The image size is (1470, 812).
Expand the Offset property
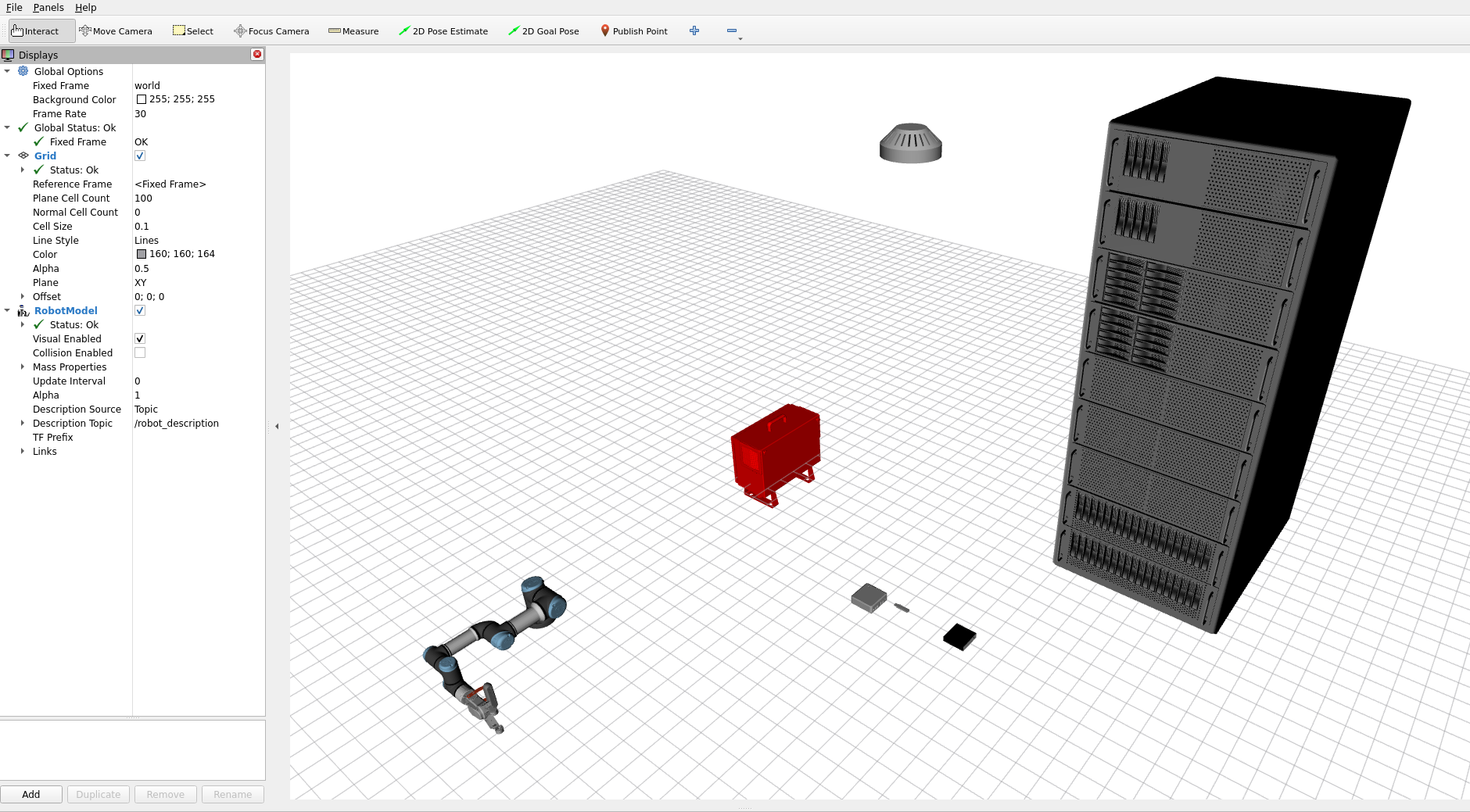(x=23, y=296)
